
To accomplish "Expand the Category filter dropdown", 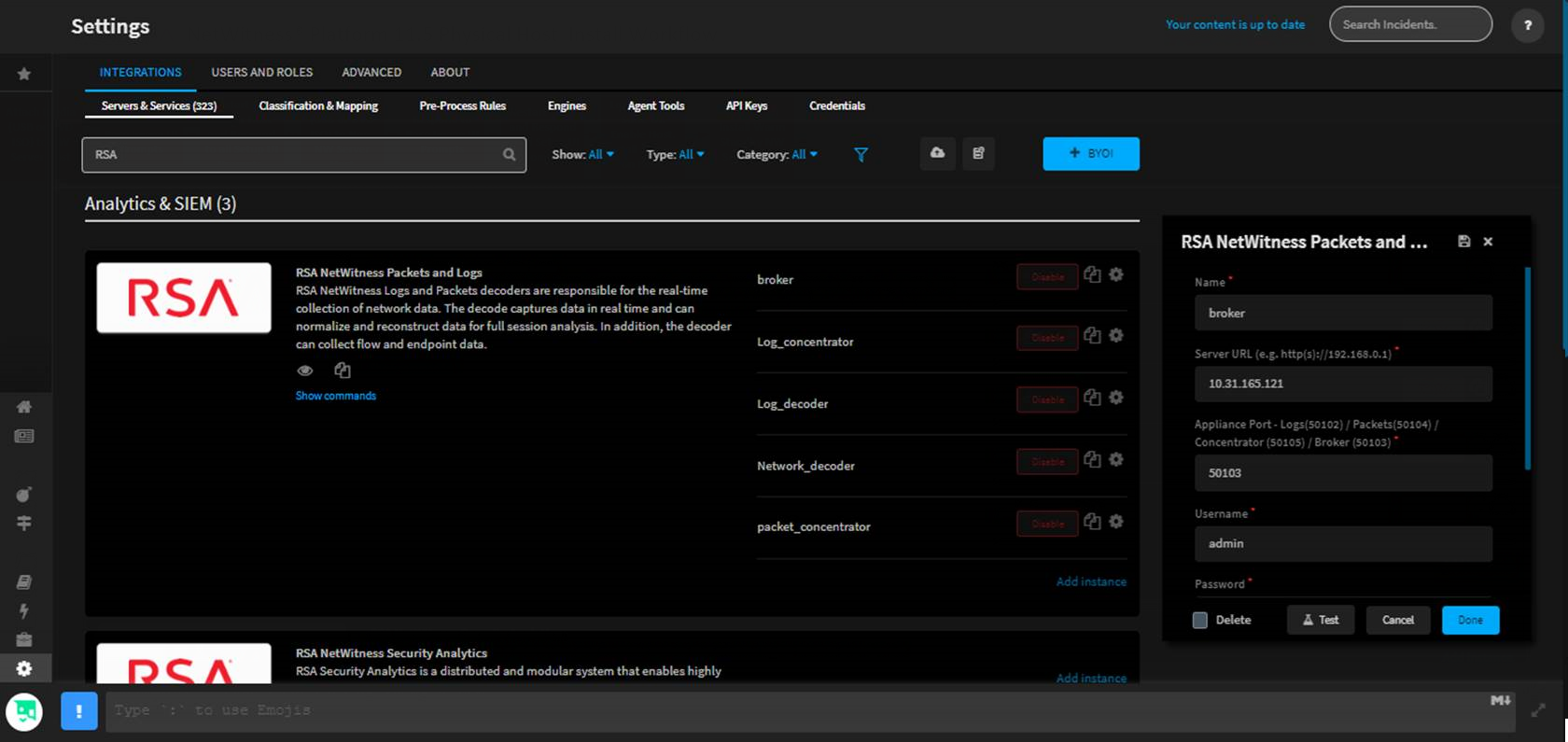I will 777,155.
